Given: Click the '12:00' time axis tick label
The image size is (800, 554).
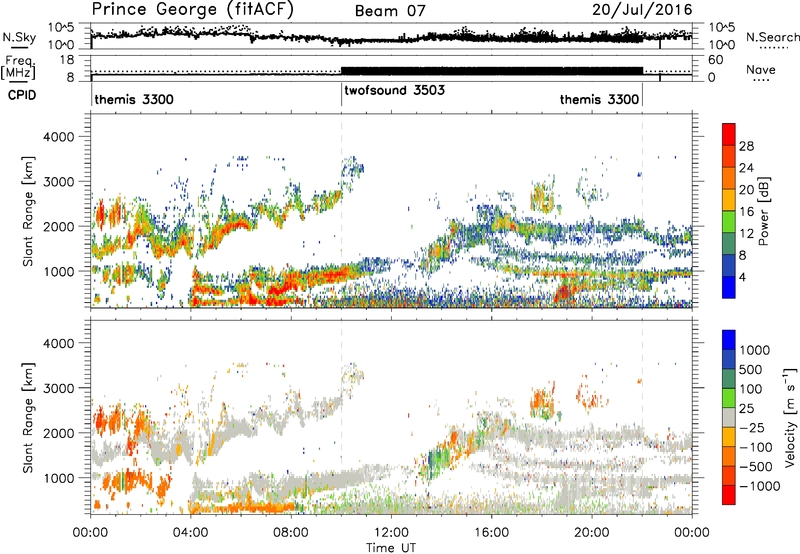Looking at the screenshot, I should point(391,533).
